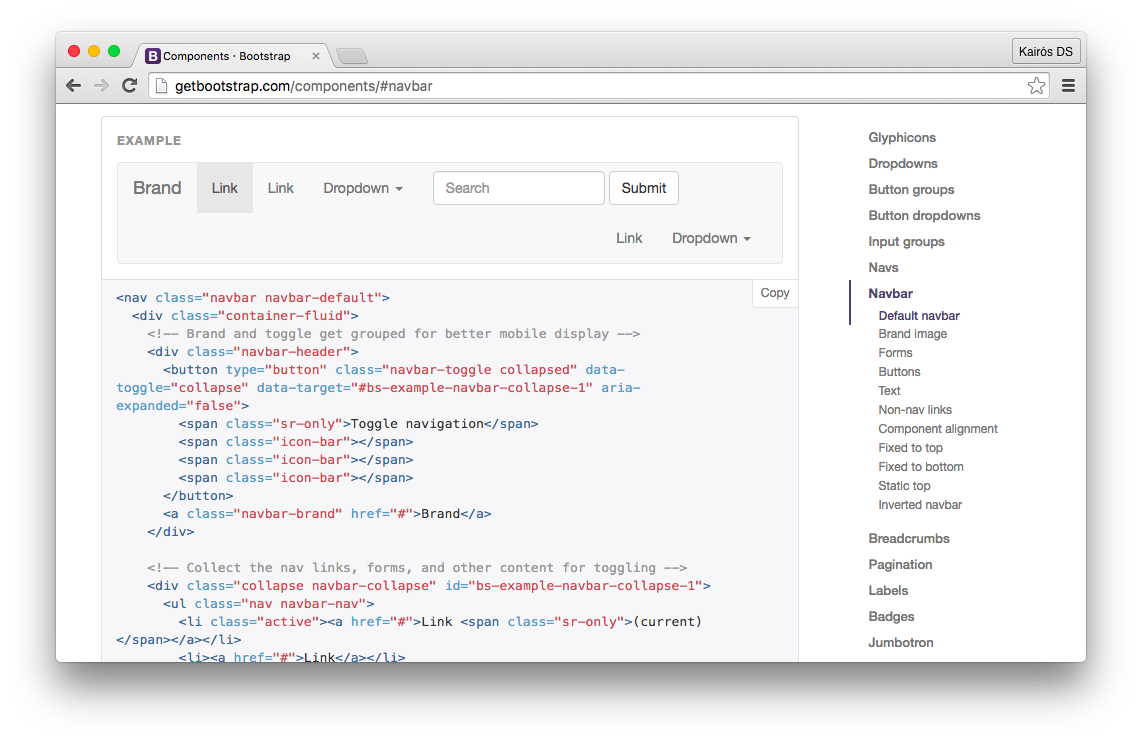Go to Buttons subsection
This screenshot has width=1142, height=742.
(x=899, y=371)
